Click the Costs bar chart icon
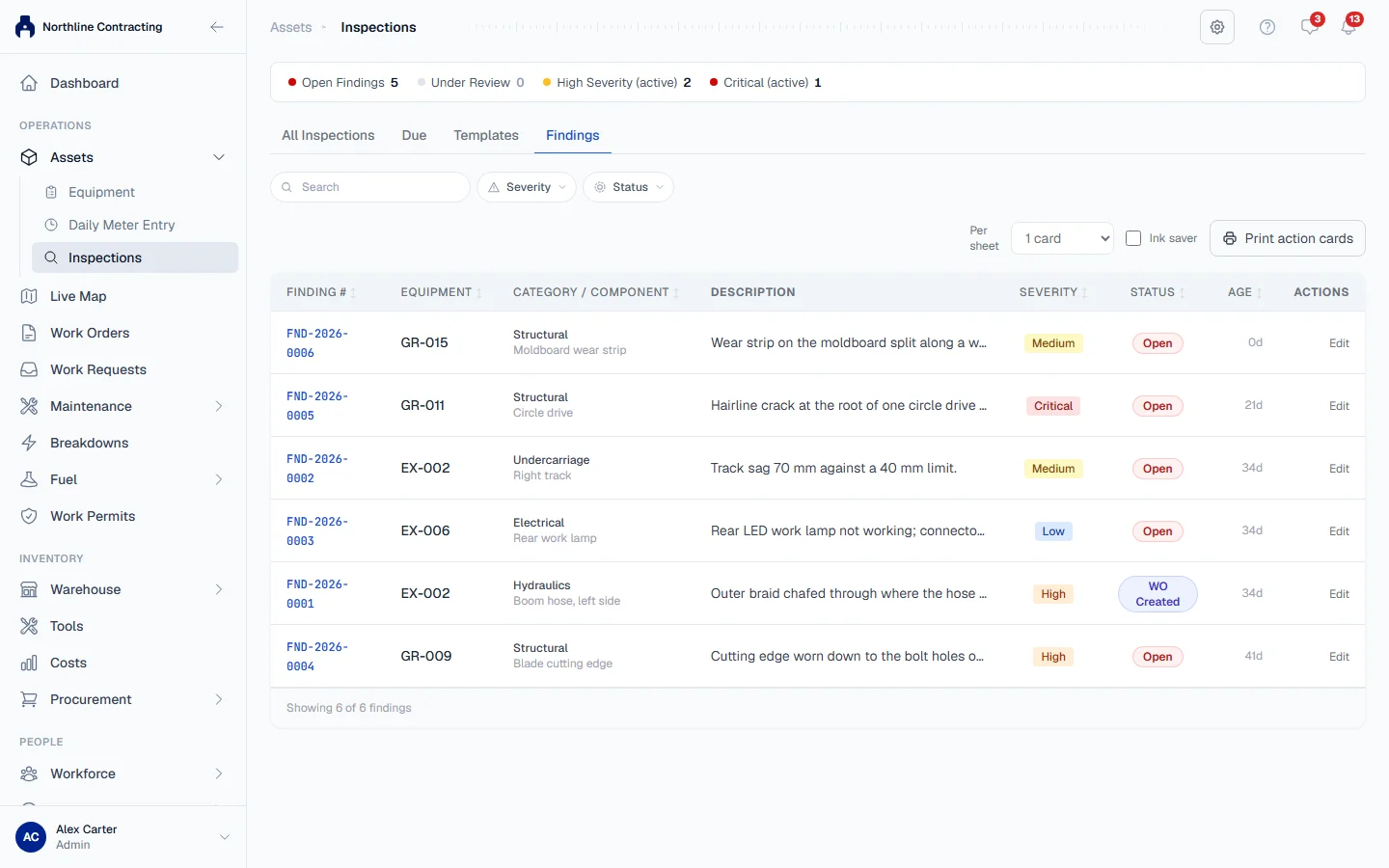 point(29,663)
